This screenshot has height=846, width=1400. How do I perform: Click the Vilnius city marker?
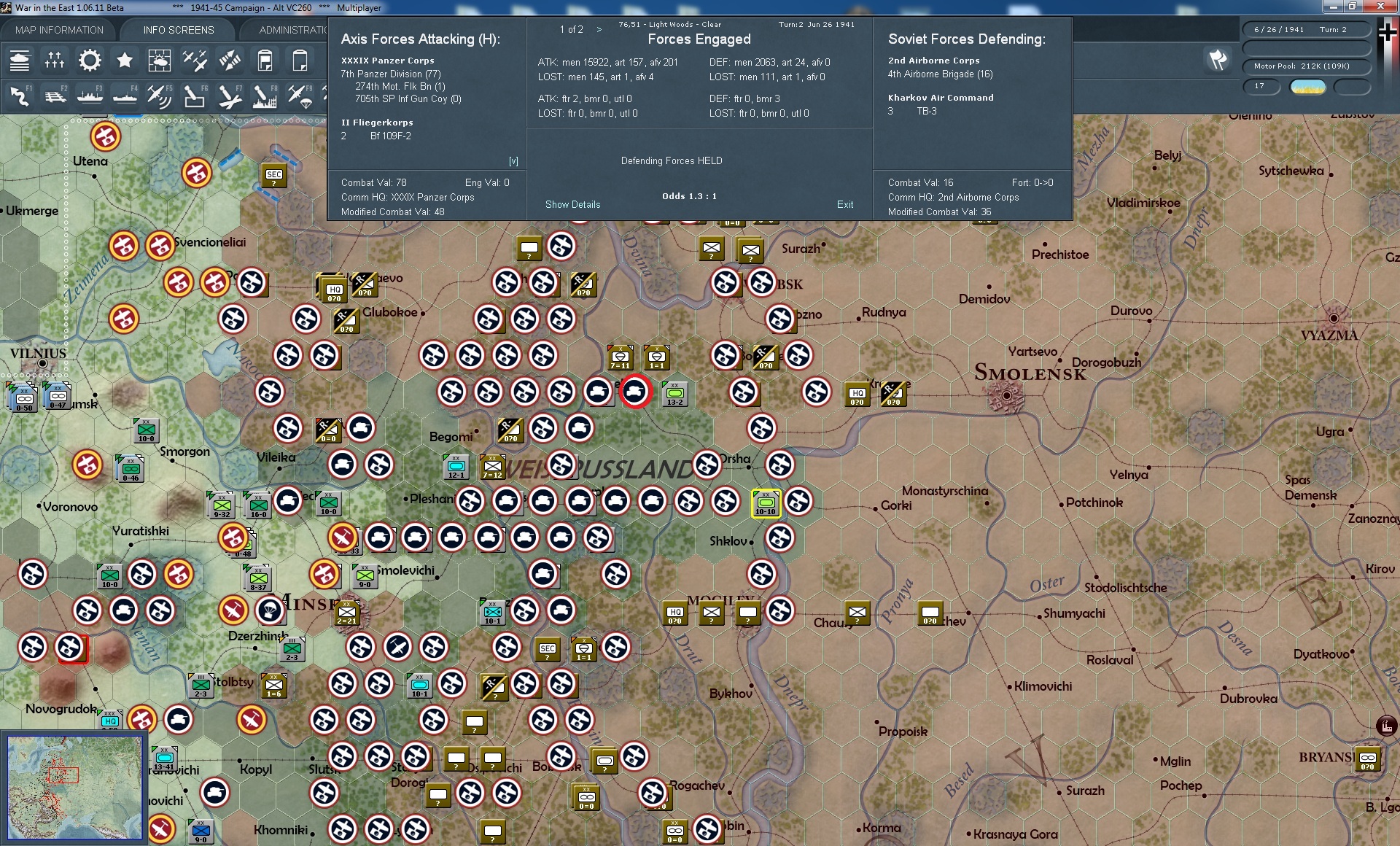[42, 363]
